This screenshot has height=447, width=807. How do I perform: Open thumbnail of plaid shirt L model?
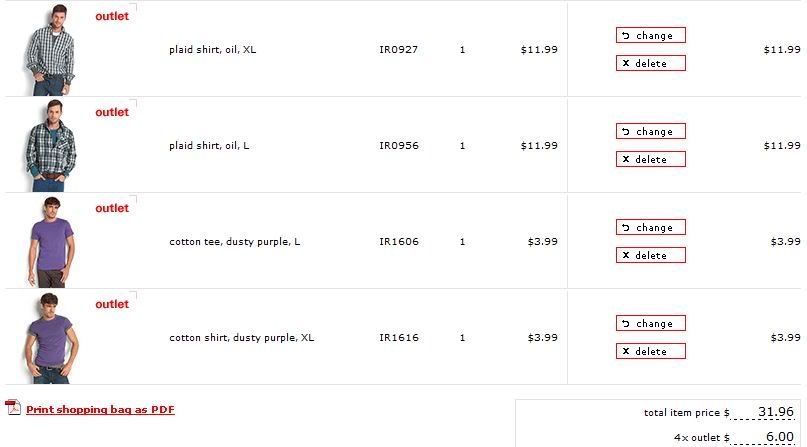pos(50,146)
